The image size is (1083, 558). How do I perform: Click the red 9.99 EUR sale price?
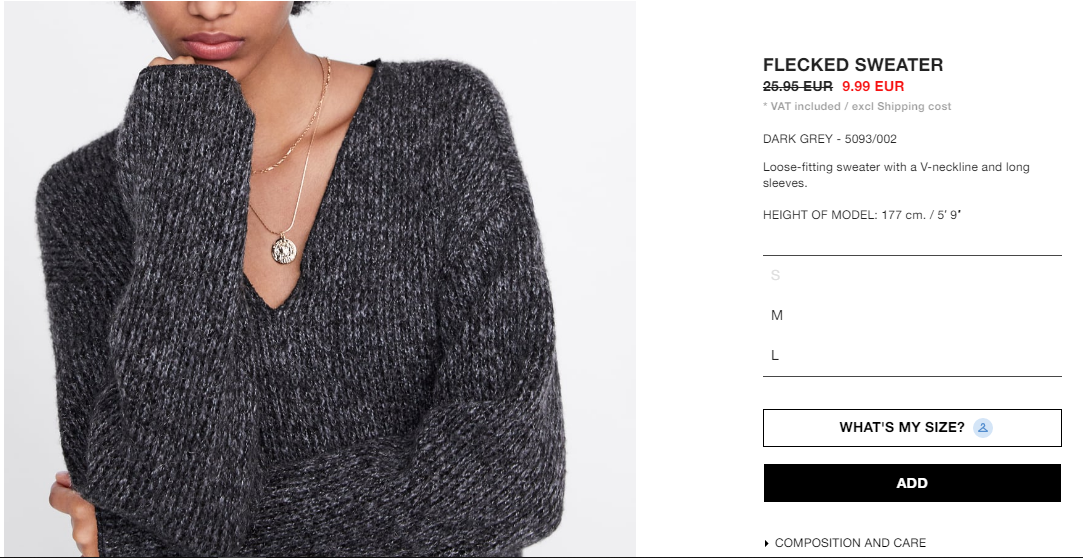[873, 86]
